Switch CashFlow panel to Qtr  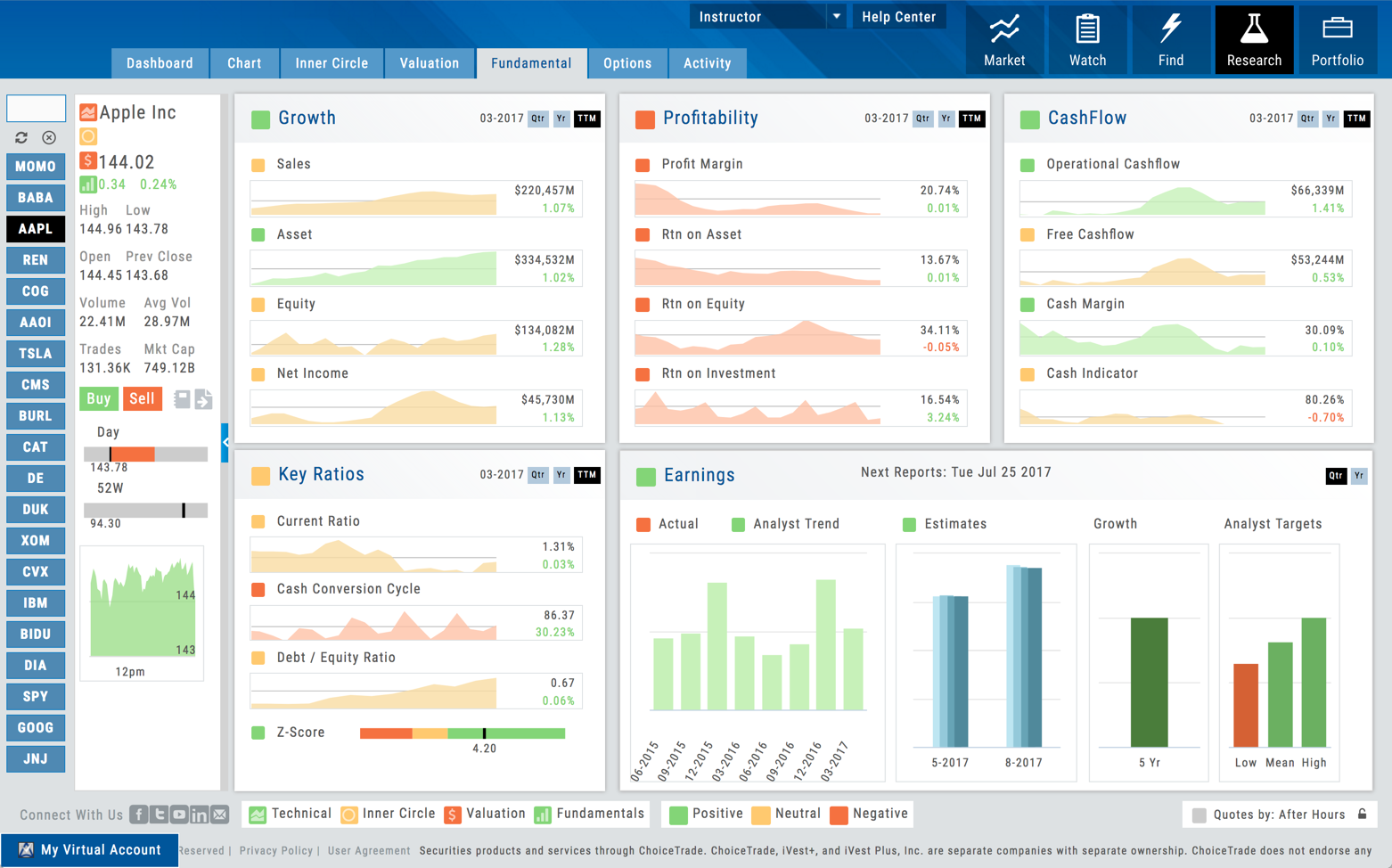point(1308,119)
